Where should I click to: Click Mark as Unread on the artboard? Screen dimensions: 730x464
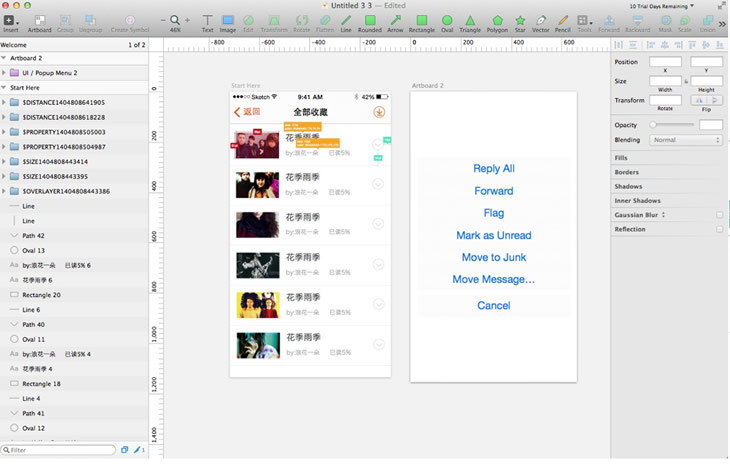pyautogui.click(x=493, y=235)
